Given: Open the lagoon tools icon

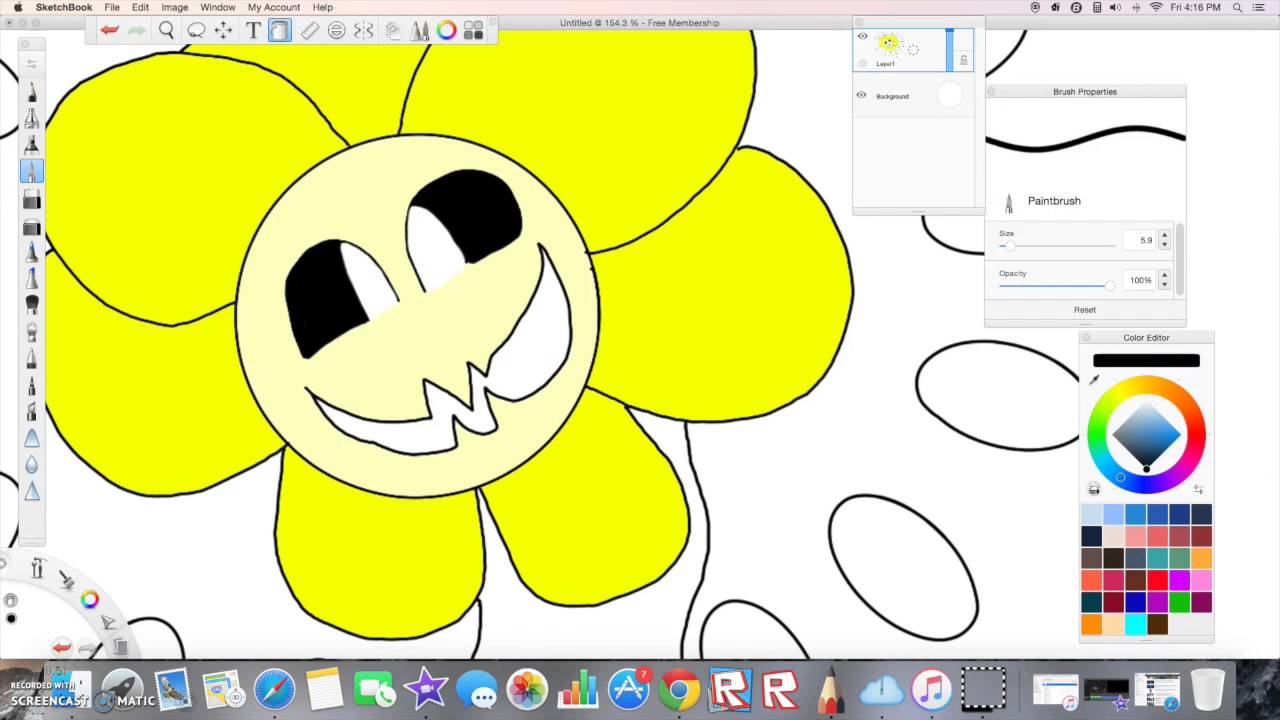Looking at the screenshot, I should 37,568.
